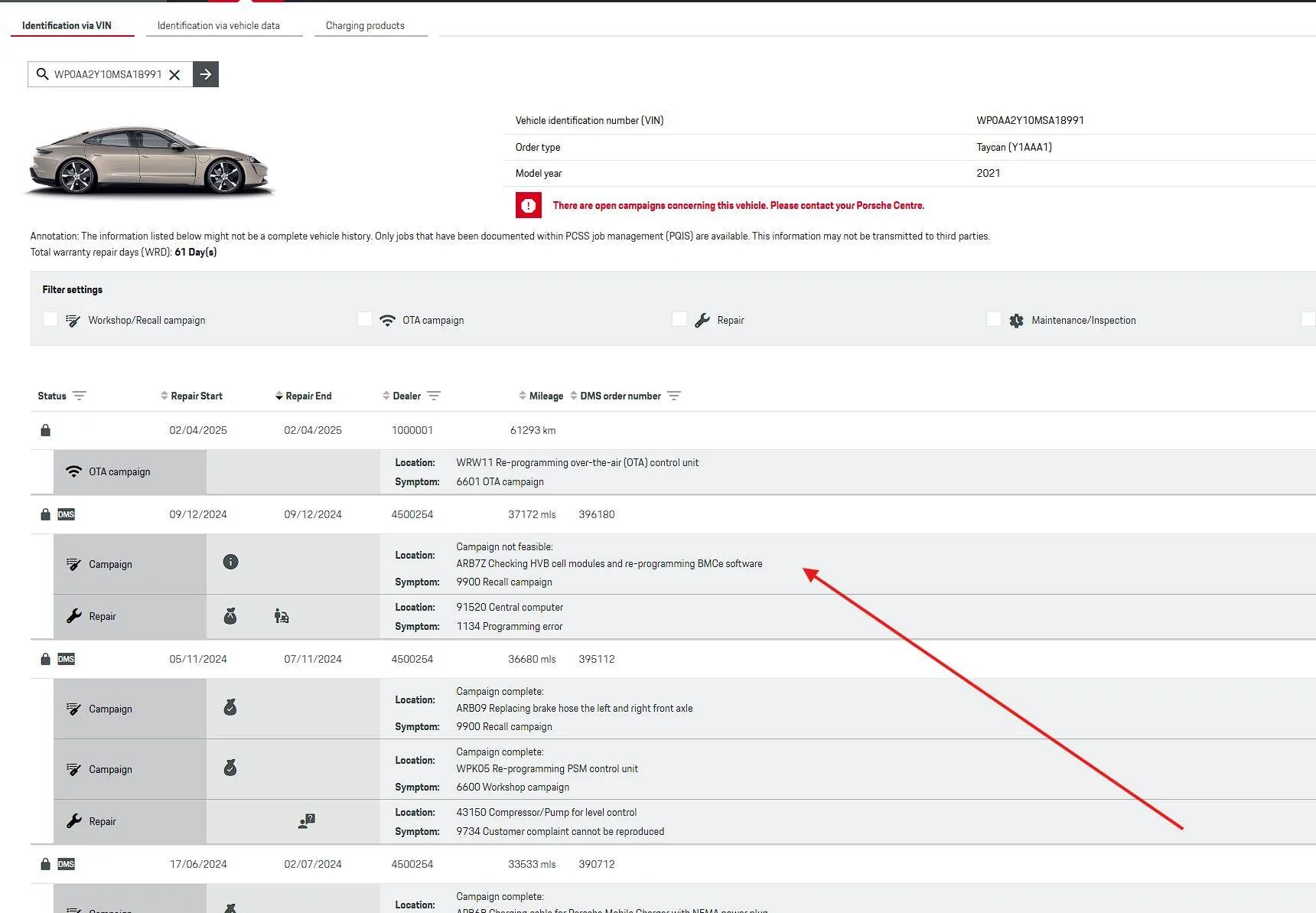Click 1134 Programming error symptom
1316x913 pixels.
coord(509,626)
